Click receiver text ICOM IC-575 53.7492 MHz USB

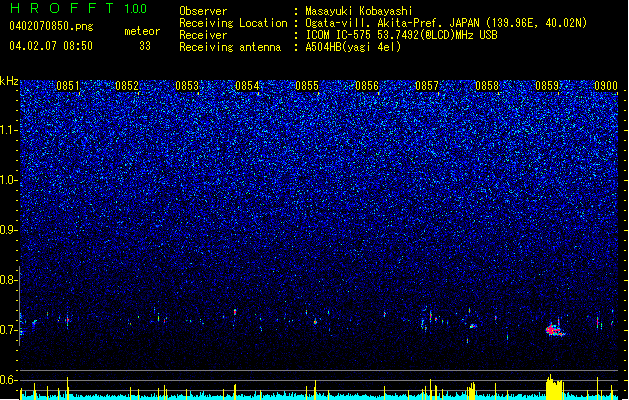[401, 35]
